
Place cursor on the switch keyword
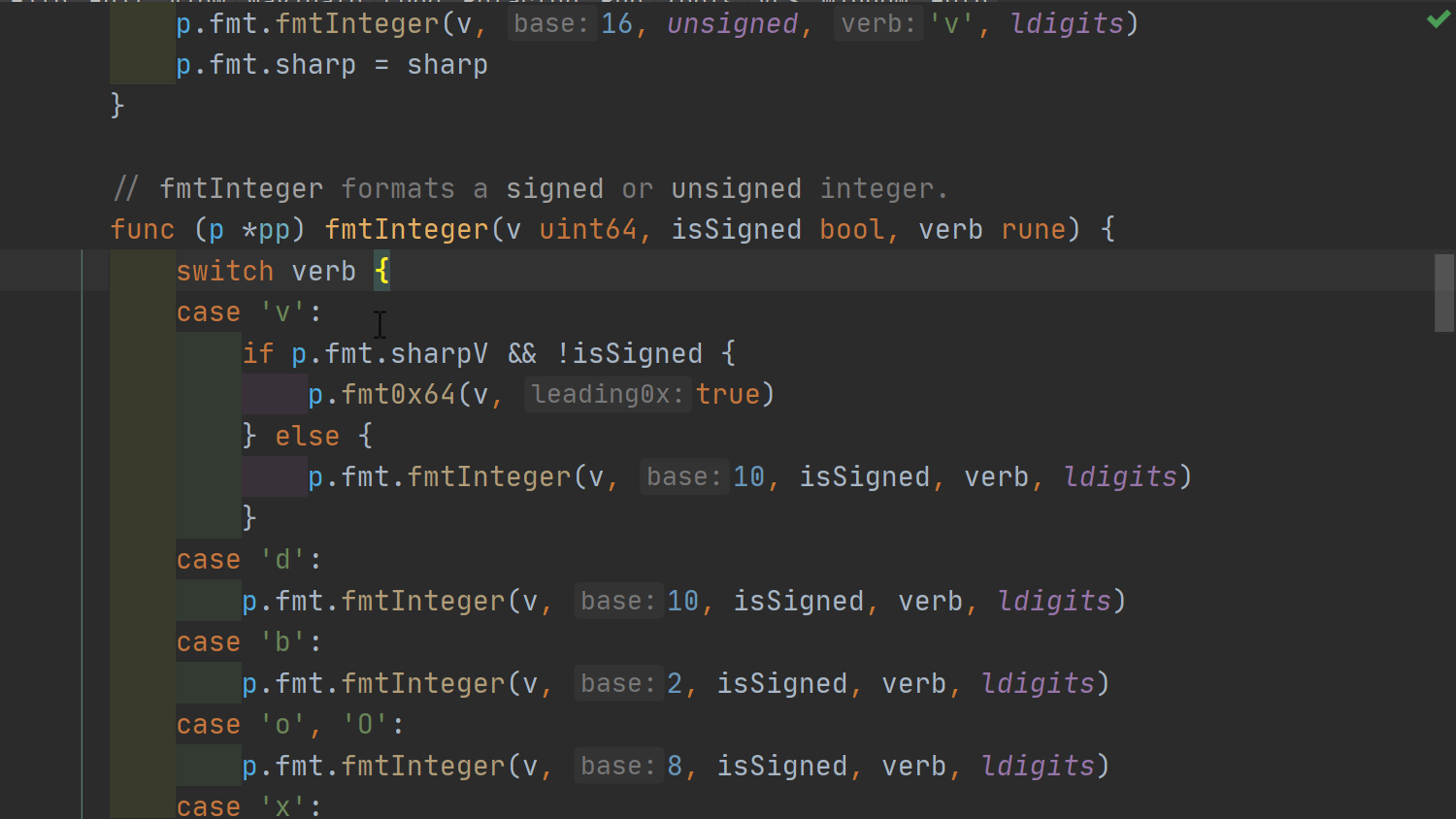pyautogui.click(x=224, y=272)
